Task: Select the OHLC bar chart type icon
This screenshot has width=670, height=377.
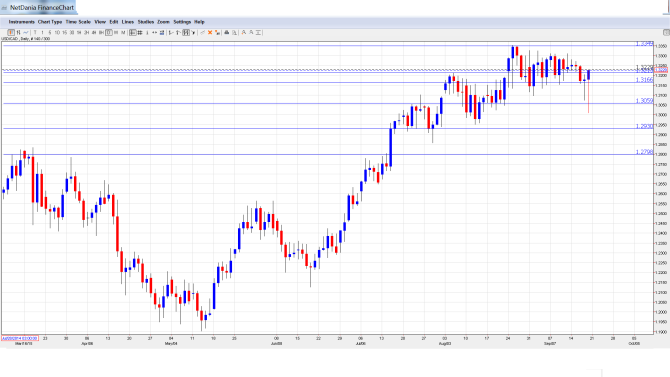Action: 18,32
